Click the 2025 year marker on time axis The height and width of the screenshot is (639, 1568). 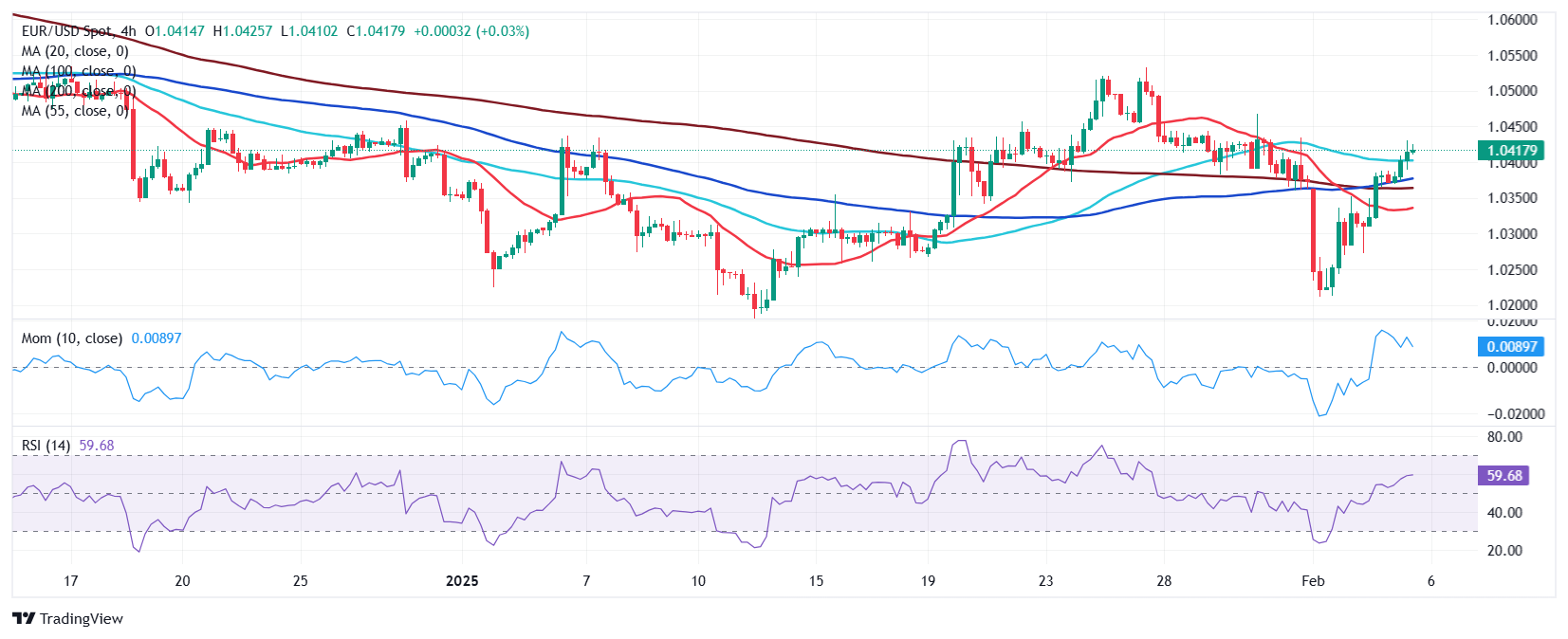click(462, 580)
